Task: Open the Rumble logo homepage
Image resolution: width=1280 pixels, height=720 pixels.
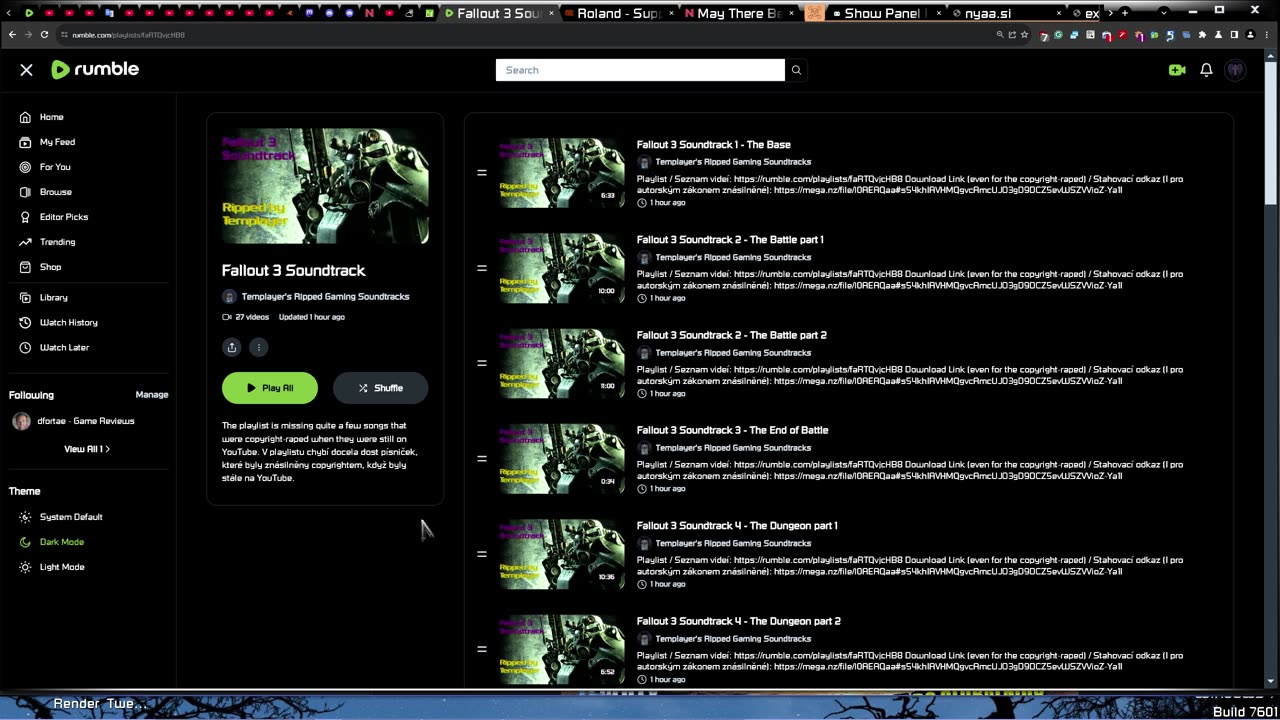Action: (x=95, y=69)
